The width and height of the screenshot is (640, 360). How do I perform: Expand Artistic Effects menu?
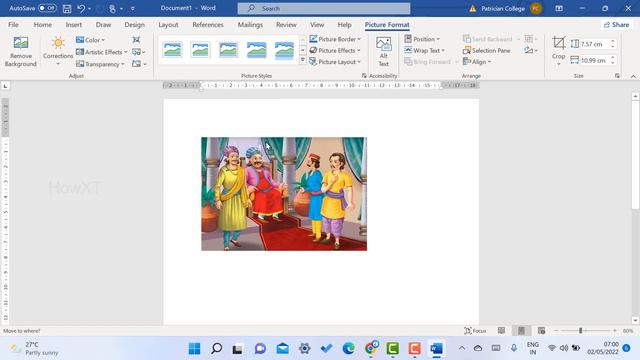pos(102,52)
